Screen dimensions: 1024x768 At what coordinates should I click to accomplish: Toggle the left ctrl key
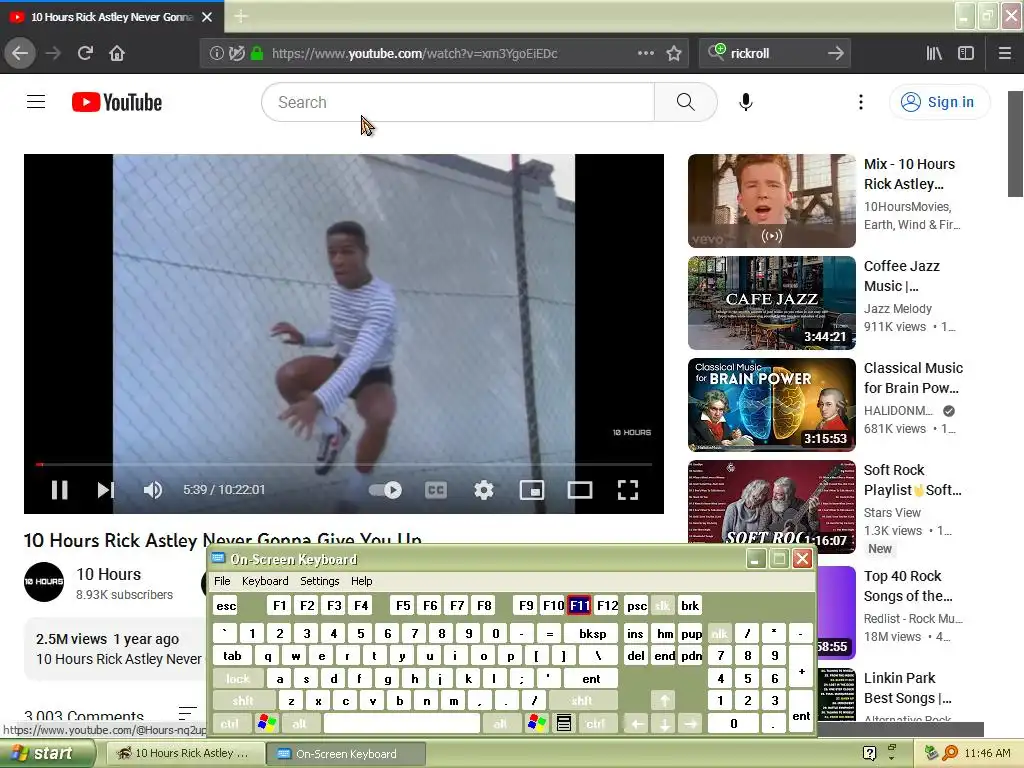coord(229,724)
